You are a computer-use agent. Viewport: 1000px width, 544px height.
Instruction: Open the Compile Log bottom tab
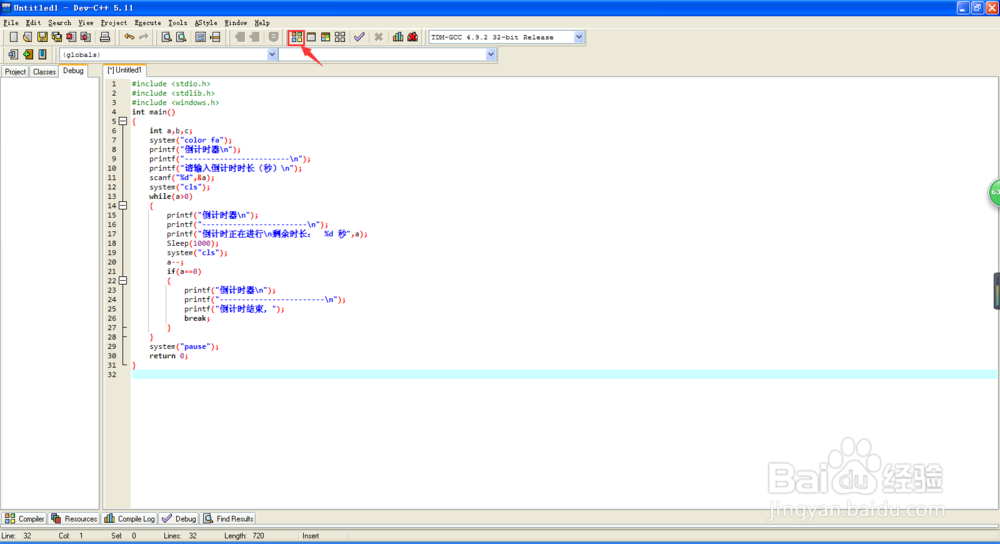point(130,518)
